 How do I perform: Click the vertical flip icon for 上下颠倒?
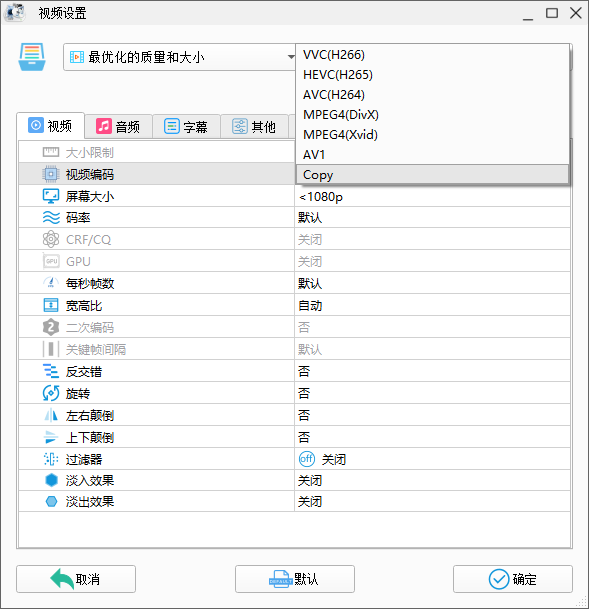pos(51,437)
